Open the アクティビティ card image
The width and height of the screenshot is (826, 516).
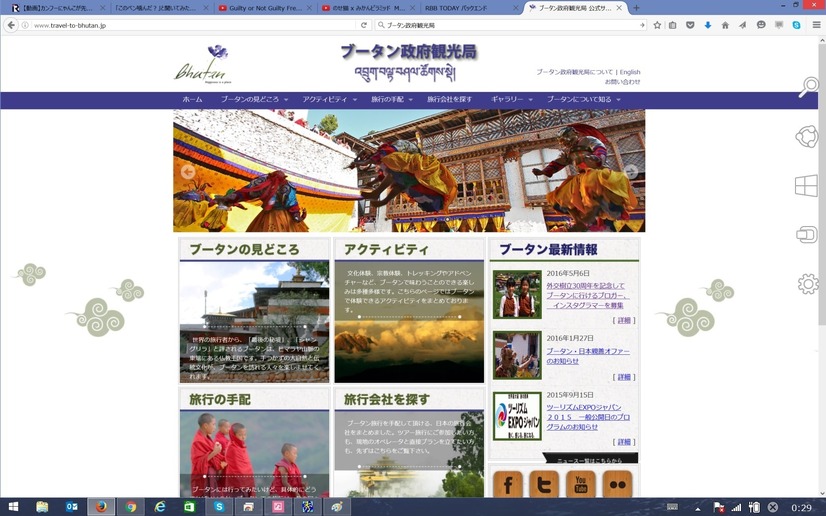[x=409, y=322]
